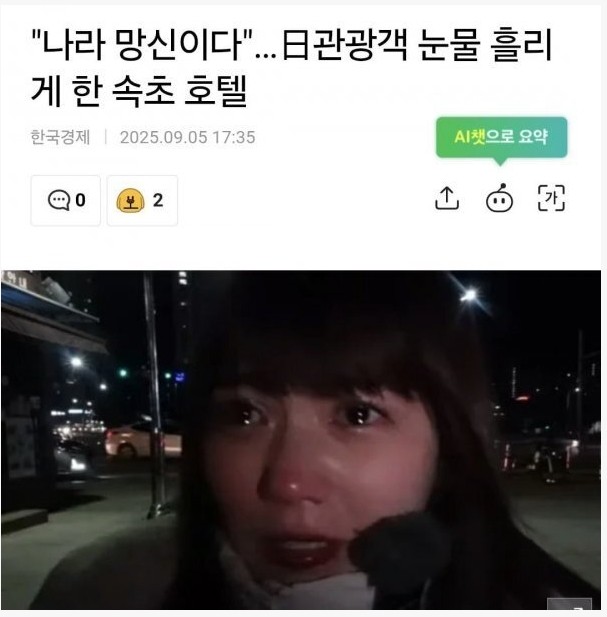Click the reaction count number 2

pyautogui.click(x=158, y=201)
